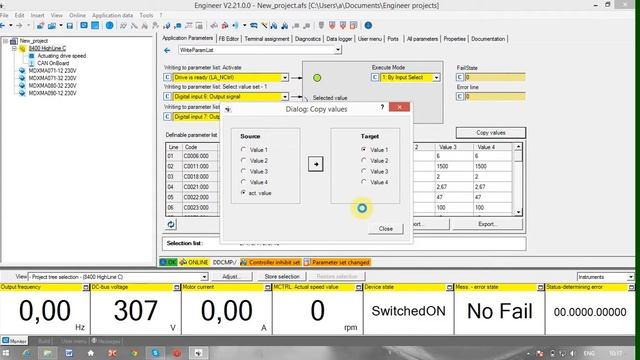Select Target Value 4 radio button

(364, 182)
